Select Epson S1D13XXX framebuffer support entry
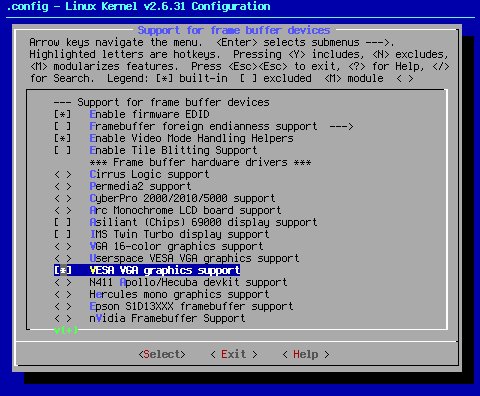This screenshot has width=480, height=396. coord(191,306)
